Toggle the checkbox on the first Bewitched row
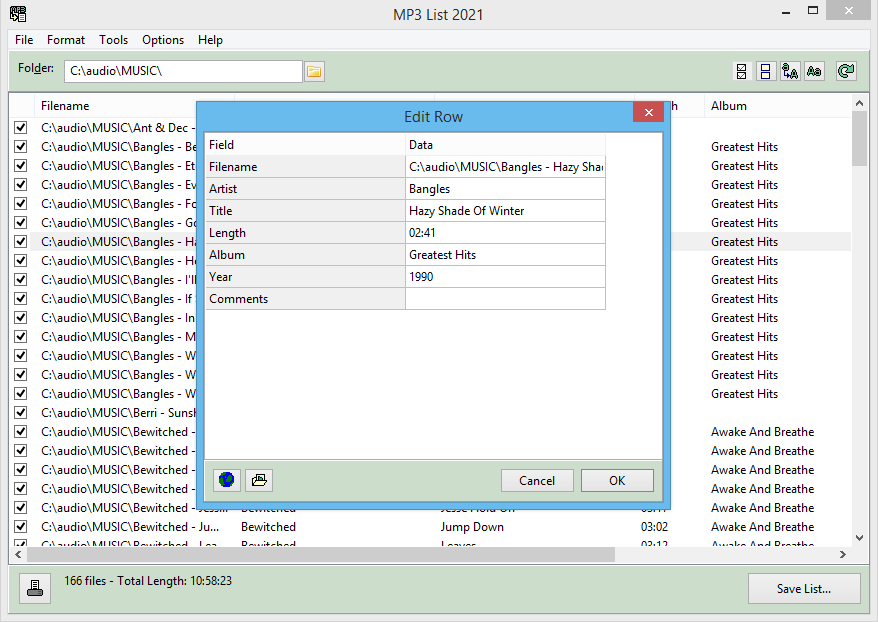This screenshot has height=622, width=878. click(x=20, y=431)
